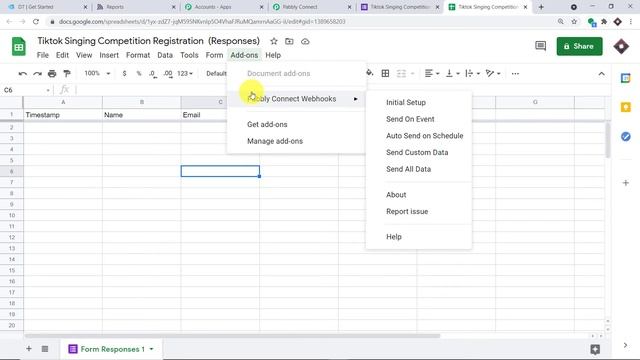Click the vertical scrollbar
This screenshot has height=360, width=640.
607,141
